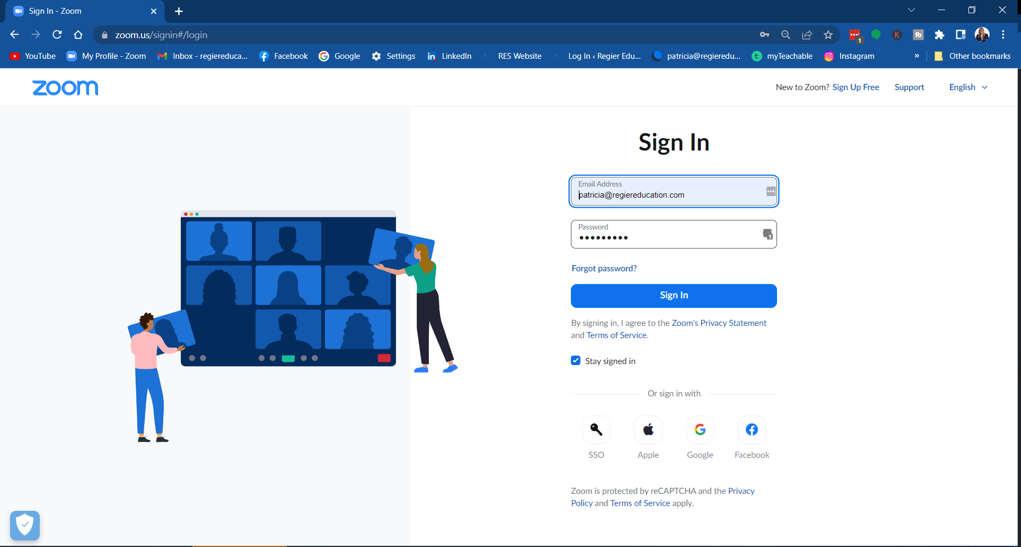The width and height of the screenshot is (1021, 547).
Task: Open Terms of Service link under Sign In
Action: coord(617,335)
